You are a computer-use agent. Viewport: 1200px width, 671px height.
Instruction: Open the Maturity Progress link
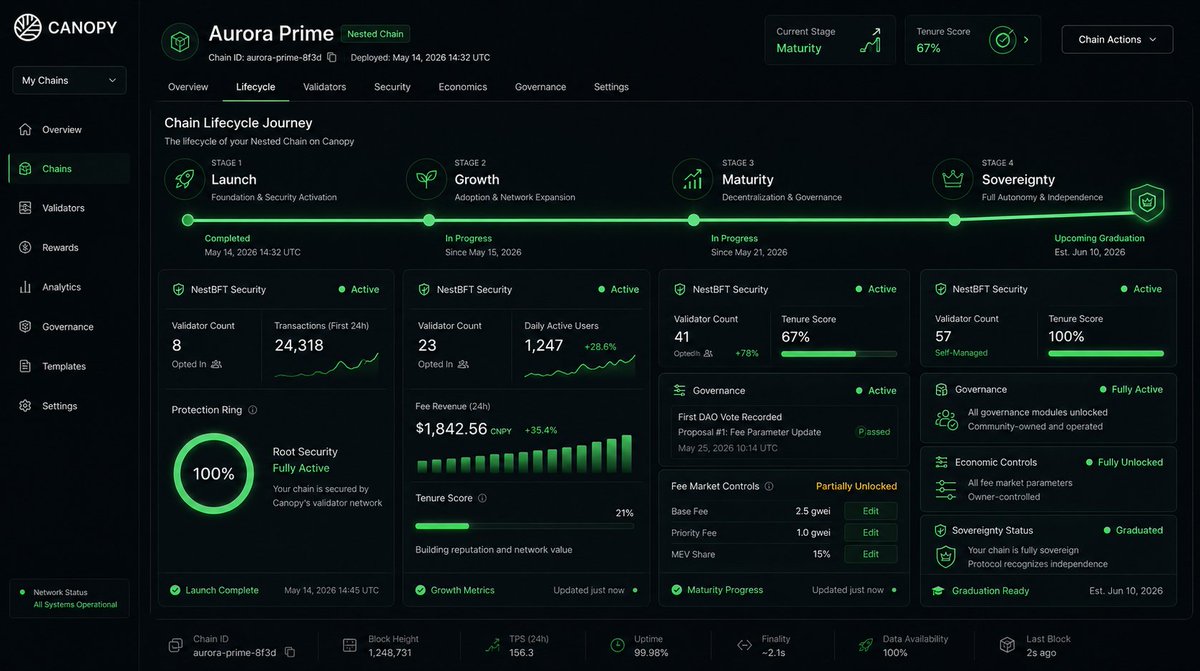pyautogui.click(x=725, y=590)
